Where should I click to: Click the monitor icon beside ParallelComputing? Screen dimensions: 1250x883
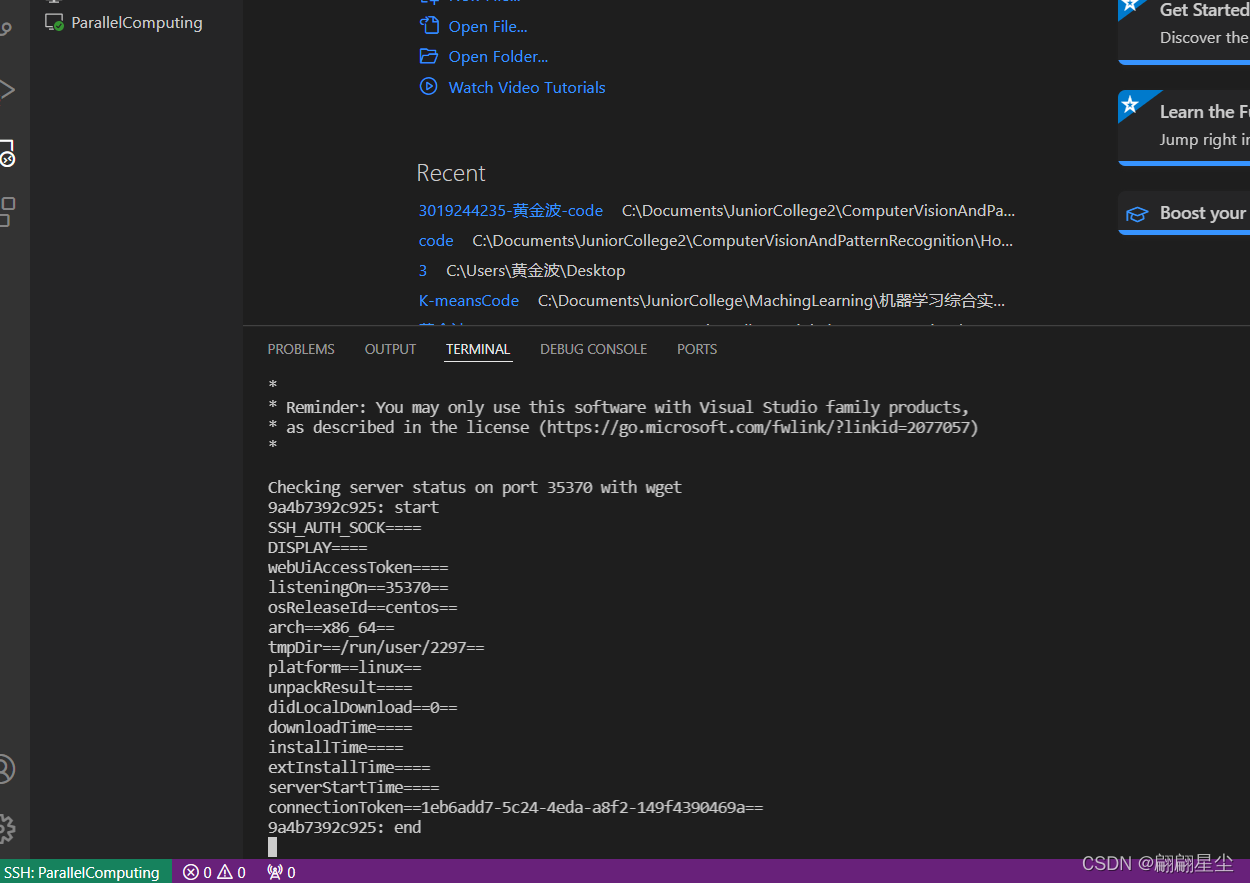54,22
